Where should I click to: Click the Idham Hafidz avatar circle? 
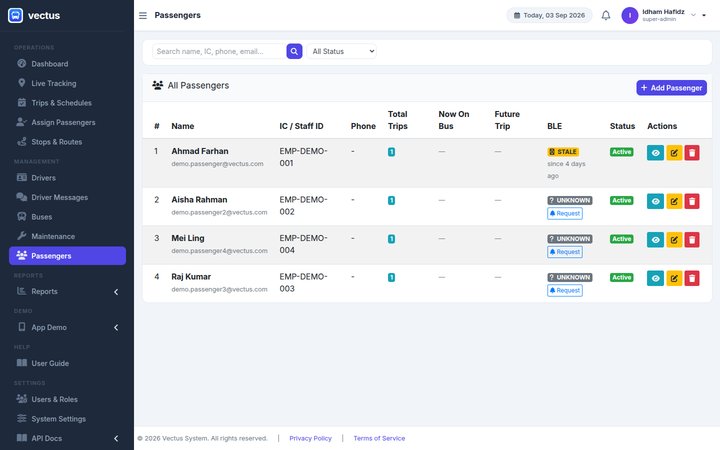pos(630,16)
